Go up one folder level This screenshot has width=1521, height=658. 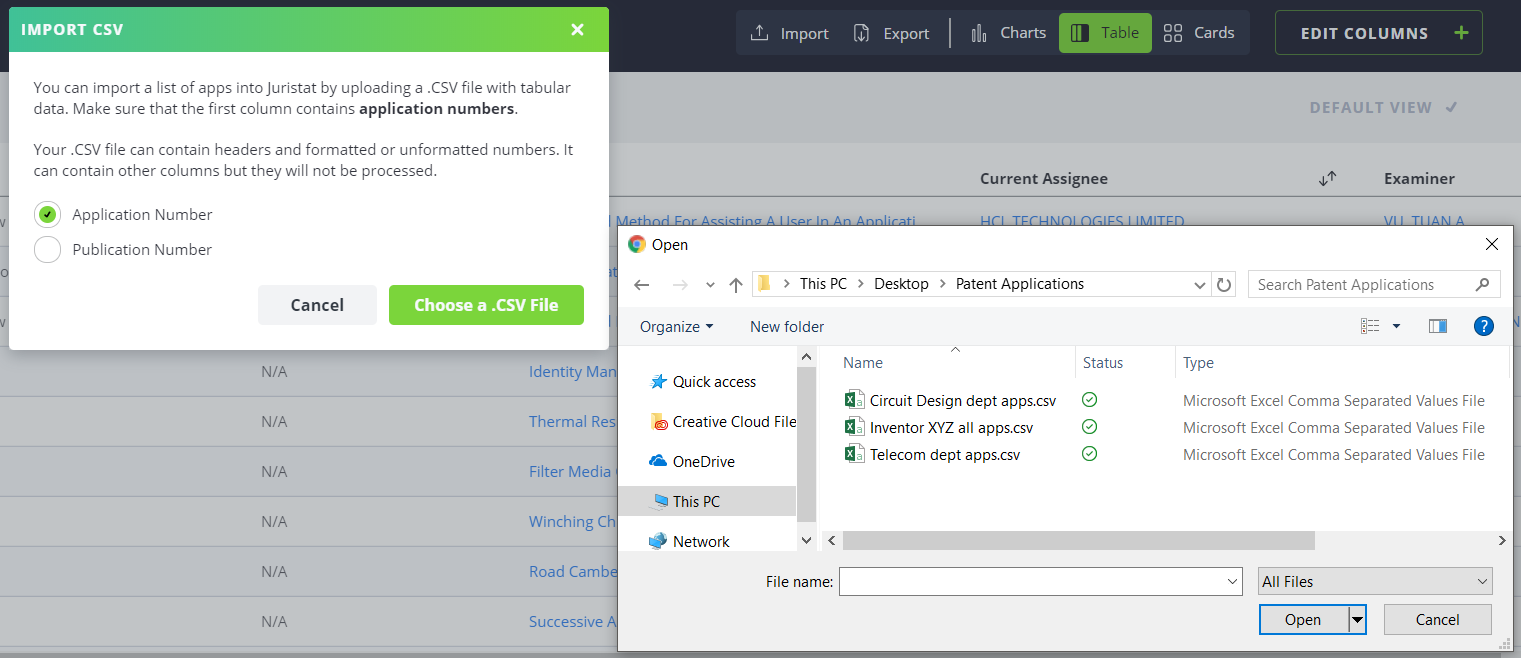pyautogui.click(x=736, y=285)
